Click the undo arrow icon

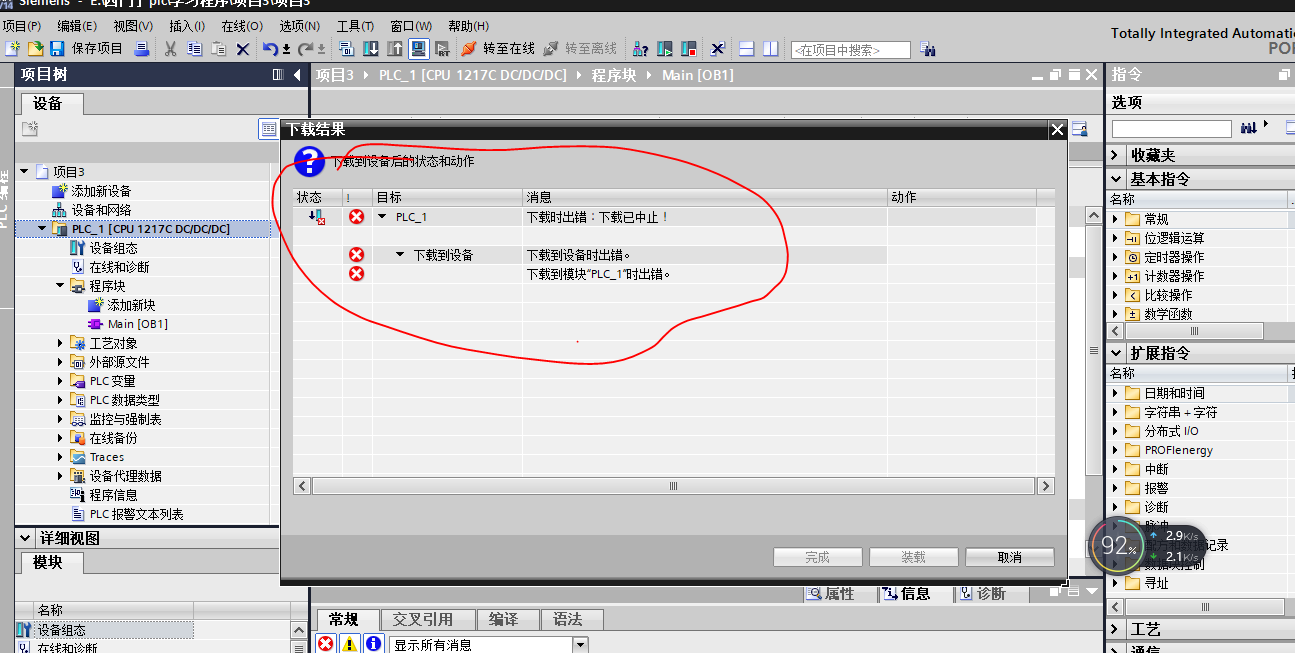click(x=270, y=49)
